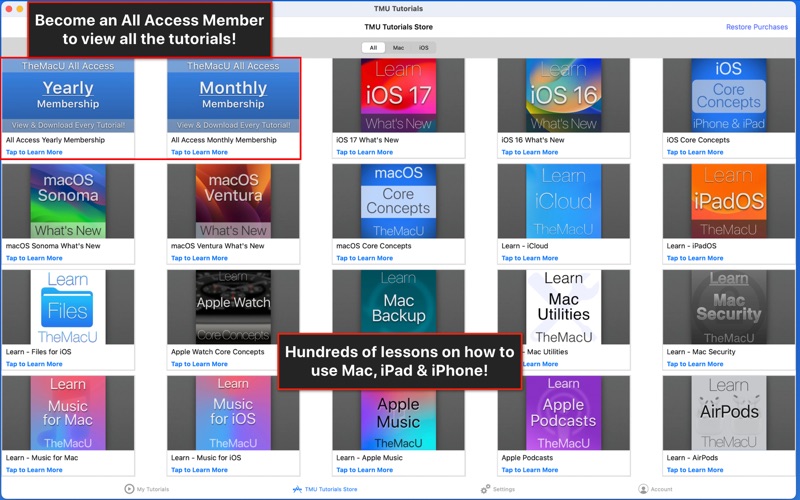Viewport: 800px width, 500px height.
Task: Tap to Learn More under Apple Podcasts
Action: [x=530, y=470]
